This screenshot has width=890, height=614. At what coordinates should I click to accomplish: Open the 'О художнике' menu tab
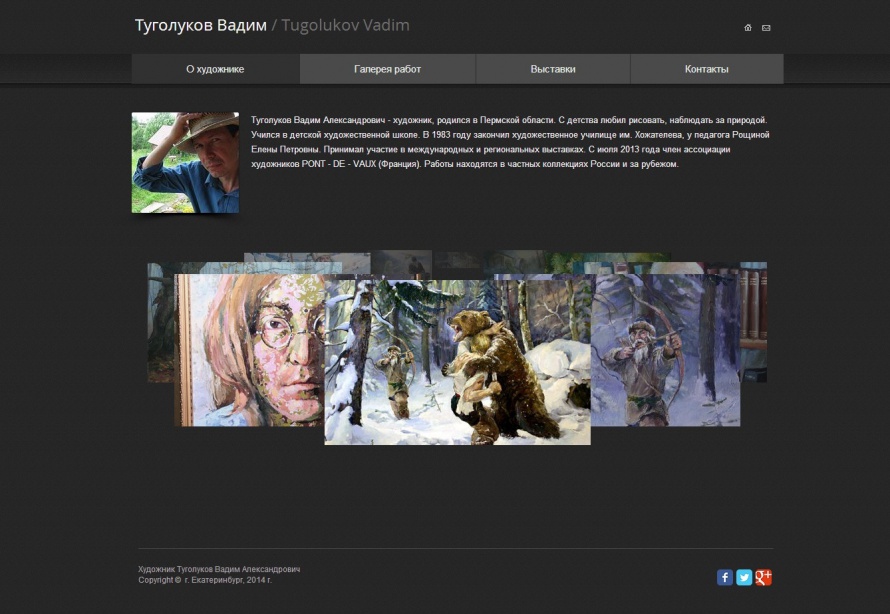215,69
